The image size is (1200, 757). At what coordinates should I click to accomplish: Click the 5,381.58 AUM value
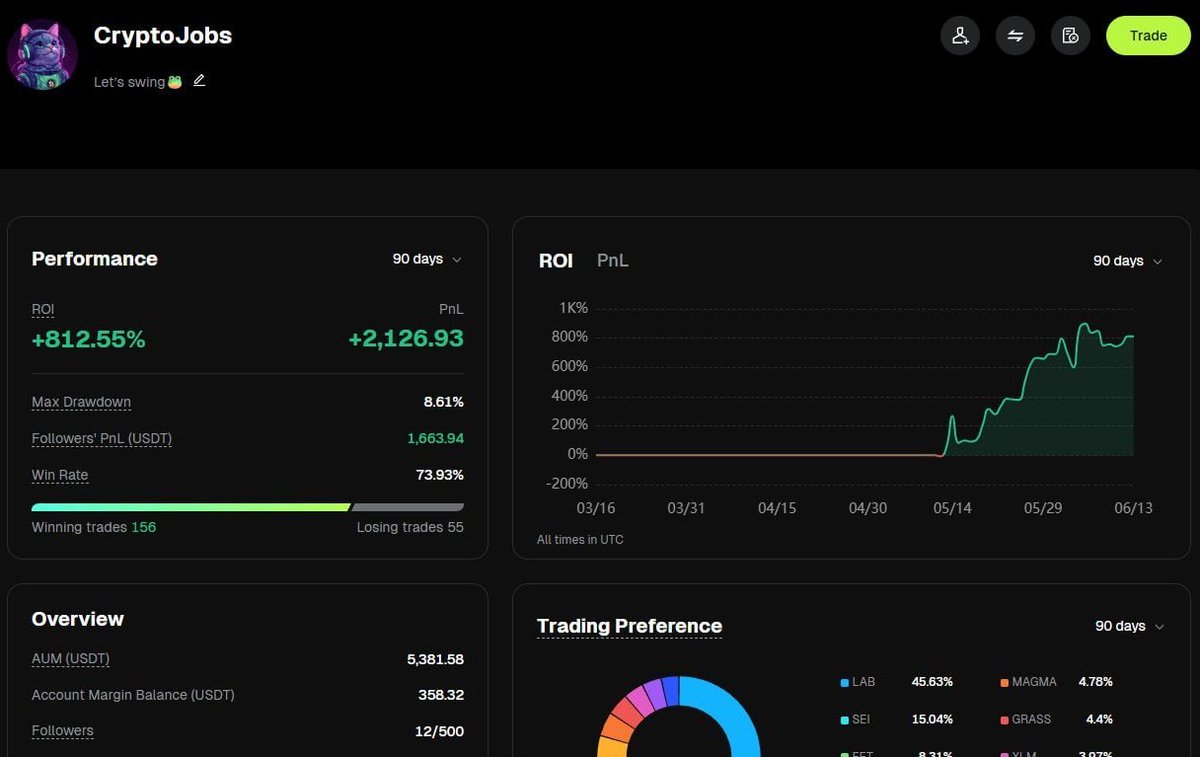click(x=435, y=659)
